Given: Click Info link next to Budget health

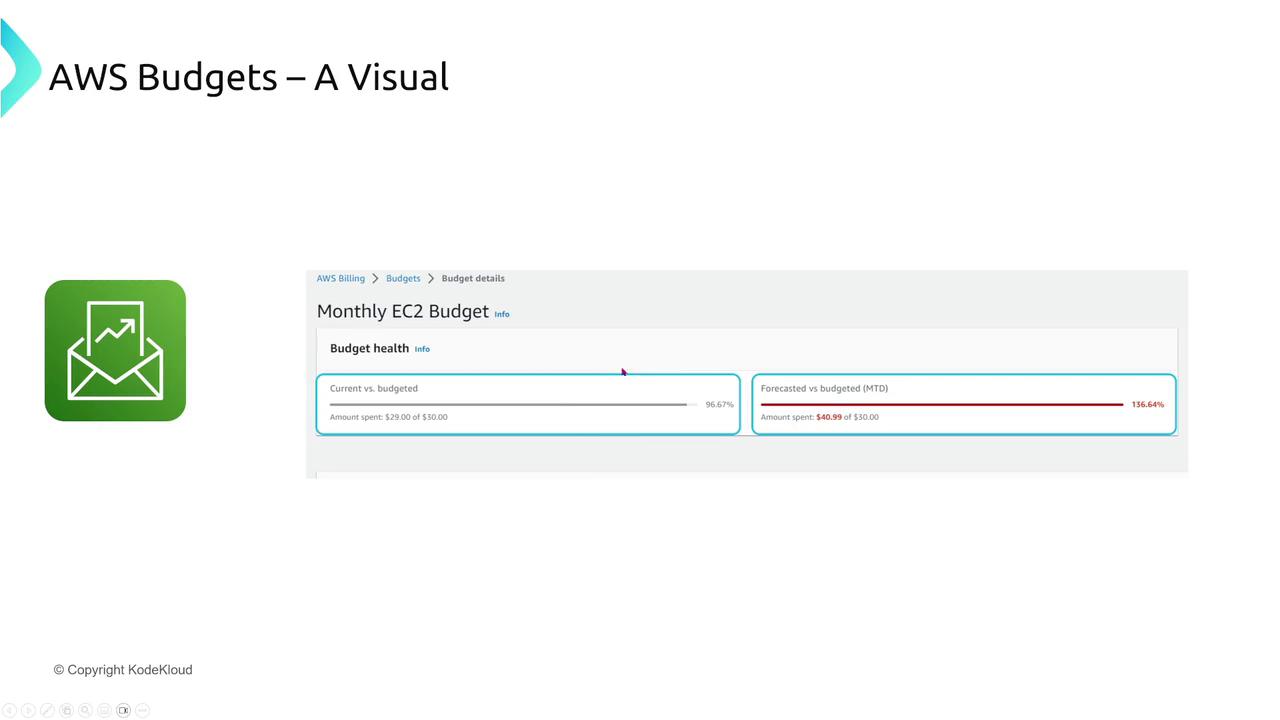Looking at the screenshot, I should (x=422, y=349).
